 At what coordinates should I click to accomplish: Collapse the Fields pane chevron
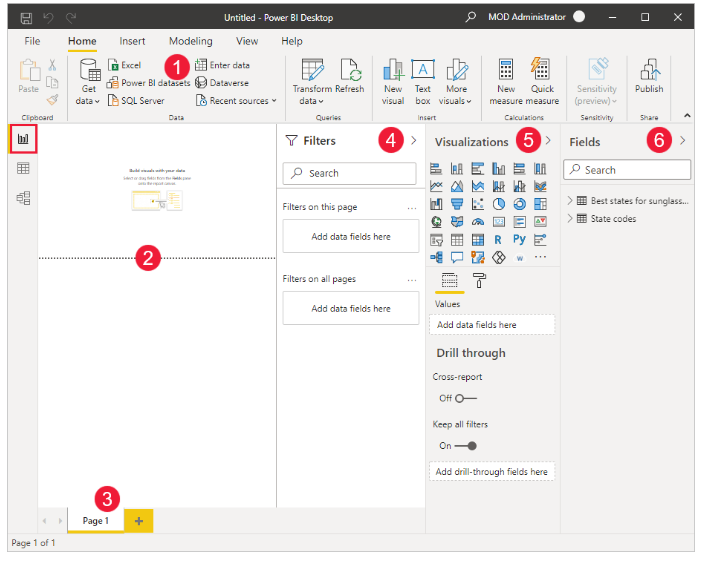coord(682,141)
